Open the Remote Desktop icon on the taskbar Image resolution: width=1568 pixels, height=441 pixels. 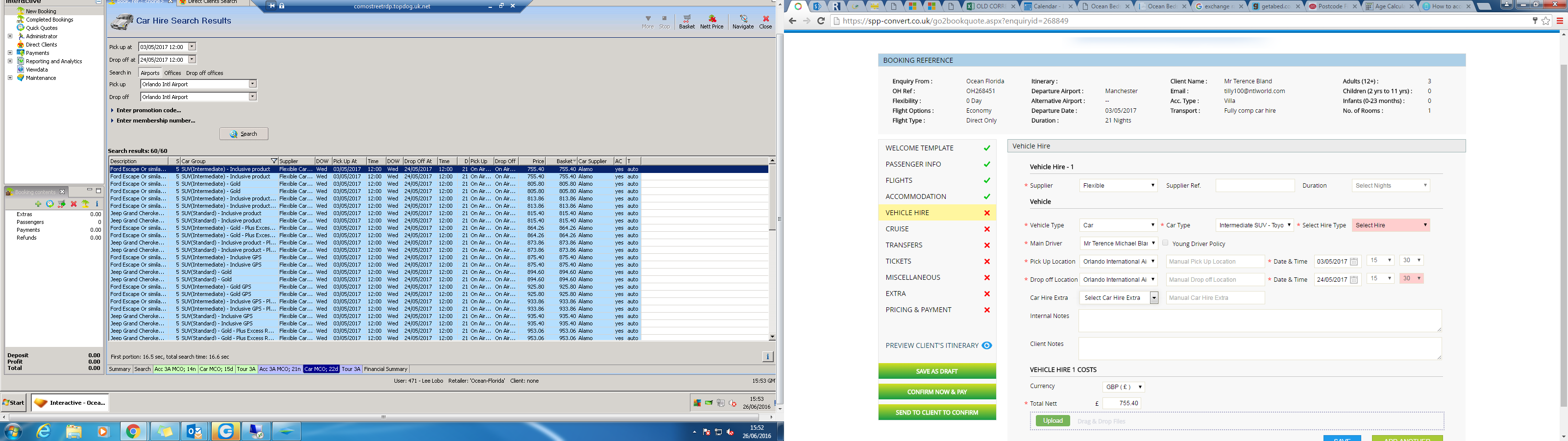pos(256,432)
